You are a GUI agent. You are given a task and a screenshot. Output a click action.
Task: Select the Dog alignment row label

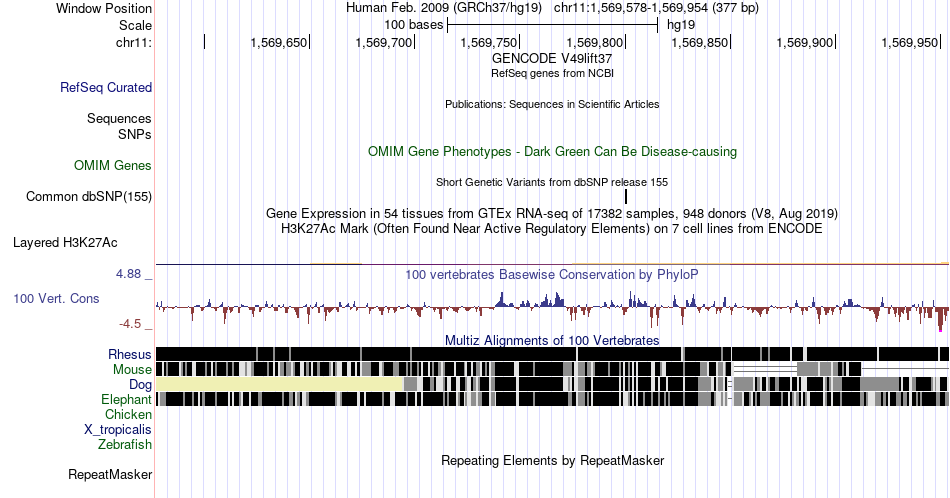point(140,385)
